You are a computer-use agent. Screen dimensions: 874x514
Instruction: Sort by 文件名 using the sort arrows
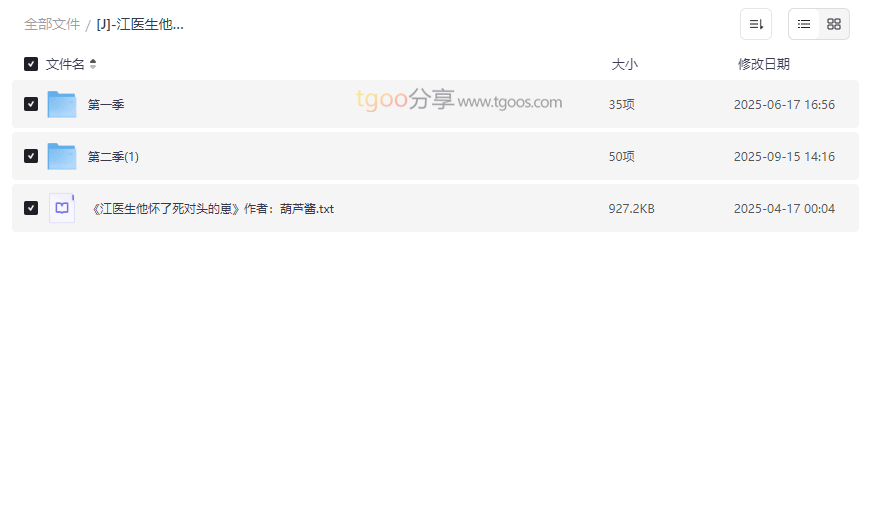click(x=93, y=64)
